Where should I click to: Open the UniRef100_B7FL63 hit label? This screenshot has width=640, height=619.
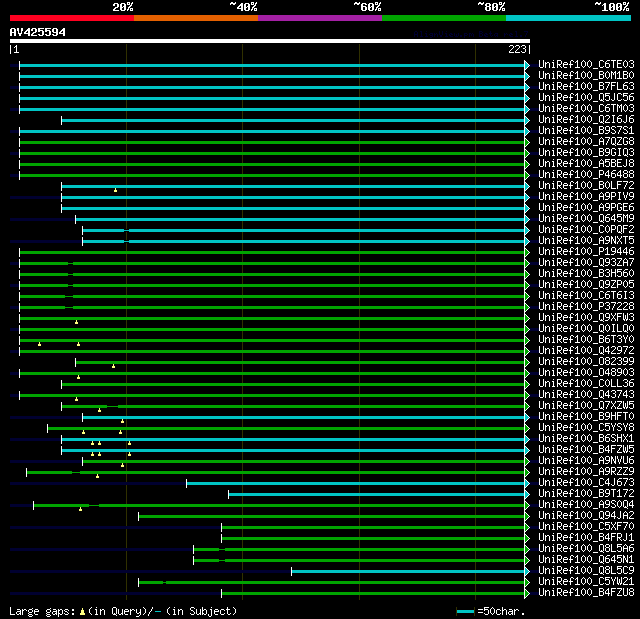coord(586,87)
